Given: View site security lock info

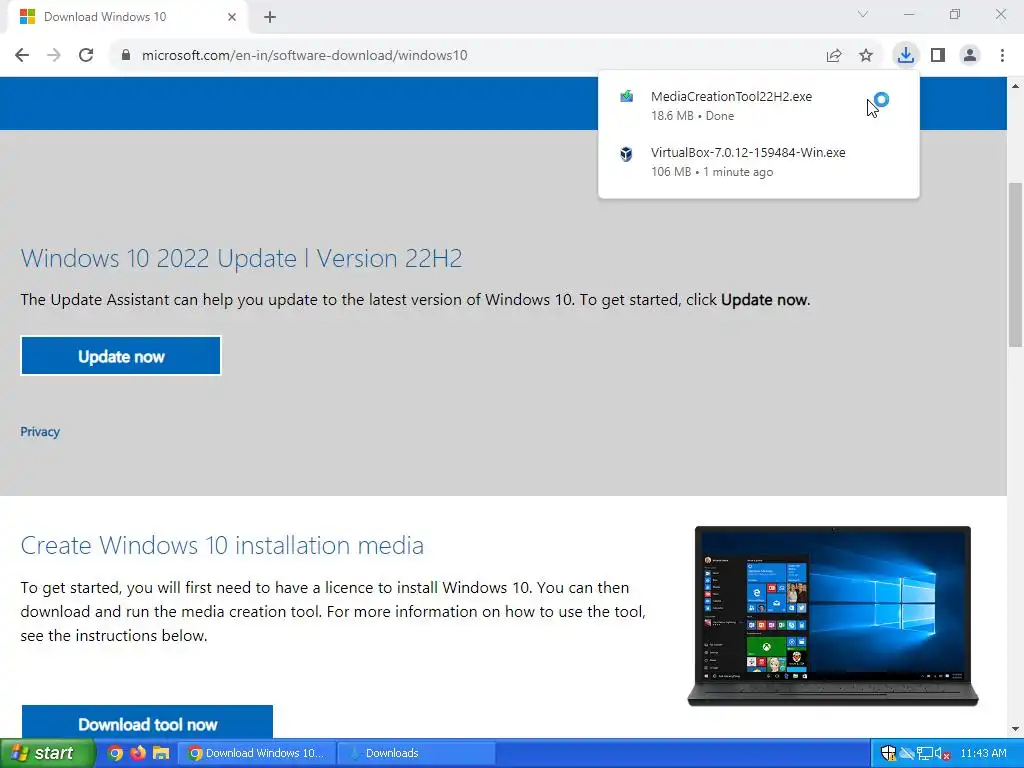Looking at the screenshot, I should pos(126,56).
